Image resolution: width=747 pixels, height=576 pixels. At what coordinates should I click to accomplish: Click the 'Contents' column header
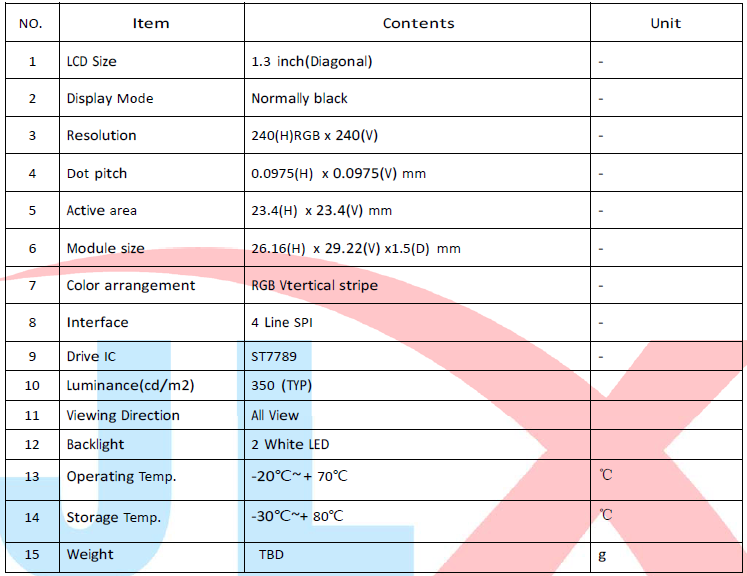(418, 23)
